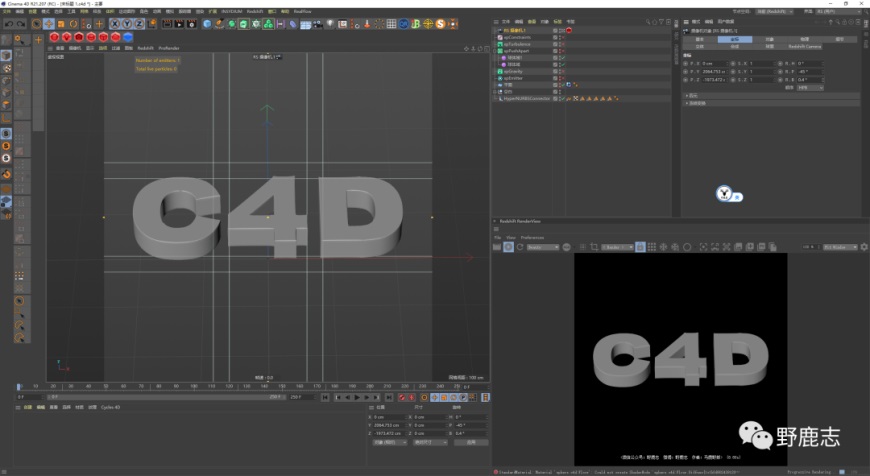Go to start of animation
Screen dimensions: 870x476
[x=325, y=397]
